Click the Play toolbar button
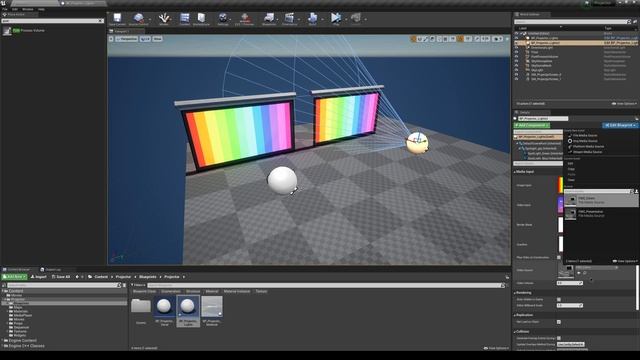 [x=336, y=19]
